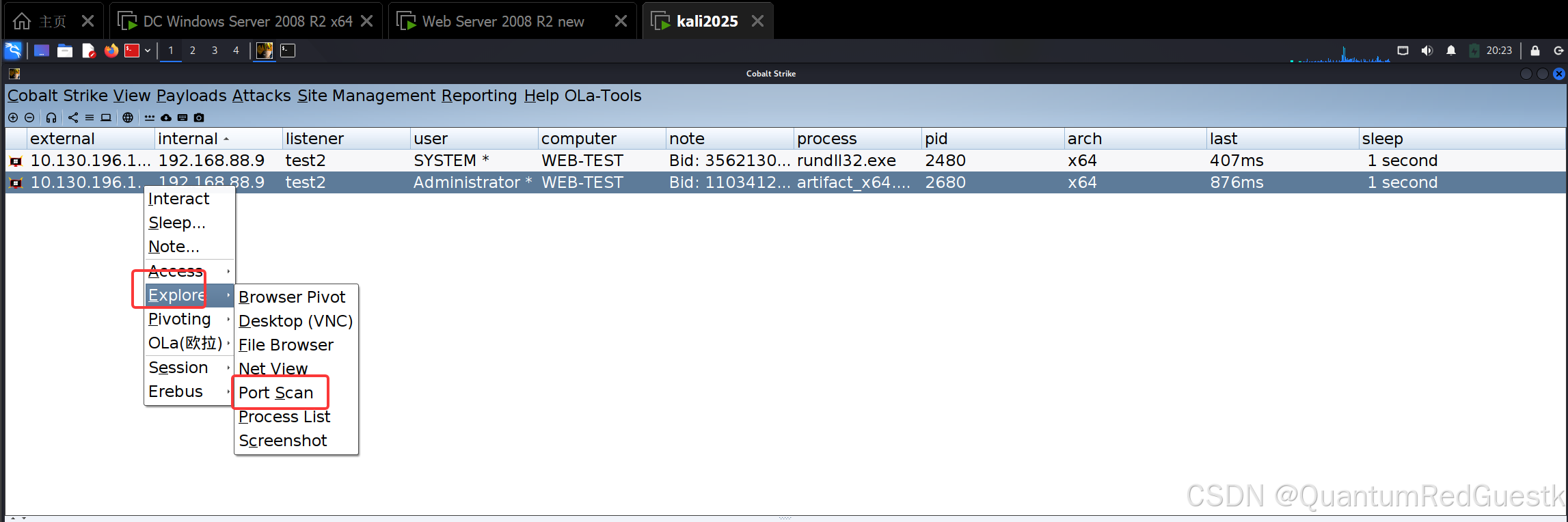Select File Browser in Explore submenu
Viewport: 1568px width, 522px height.
(x=296, y=345)
